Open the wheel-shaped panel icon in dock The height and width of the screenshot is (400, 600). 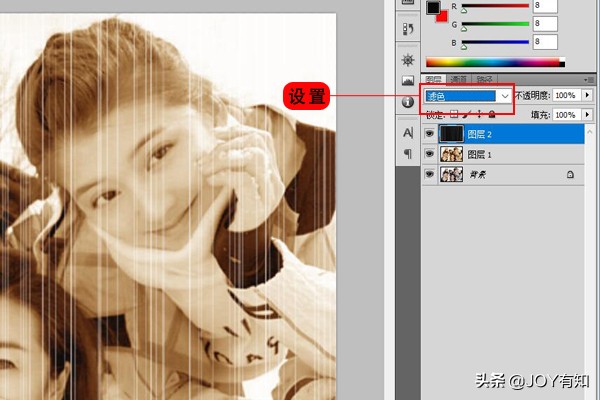pos(408,60)
